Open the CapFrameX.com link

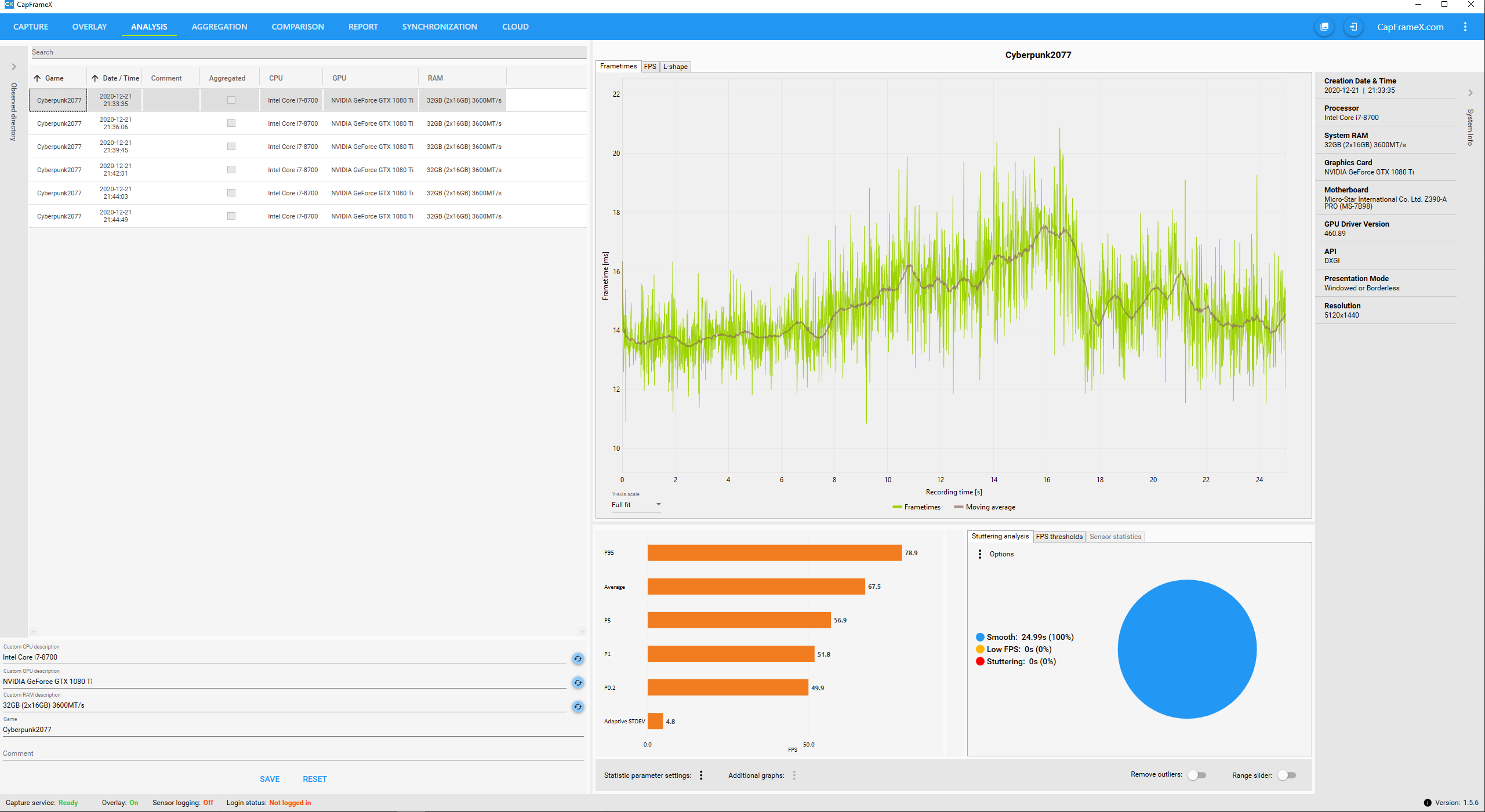1410,27
